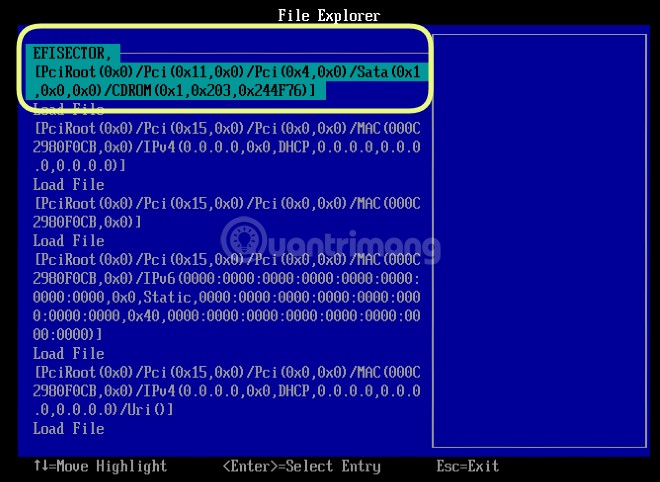
Task: Click the Esc=Exit hint
Action: [467, 466]
